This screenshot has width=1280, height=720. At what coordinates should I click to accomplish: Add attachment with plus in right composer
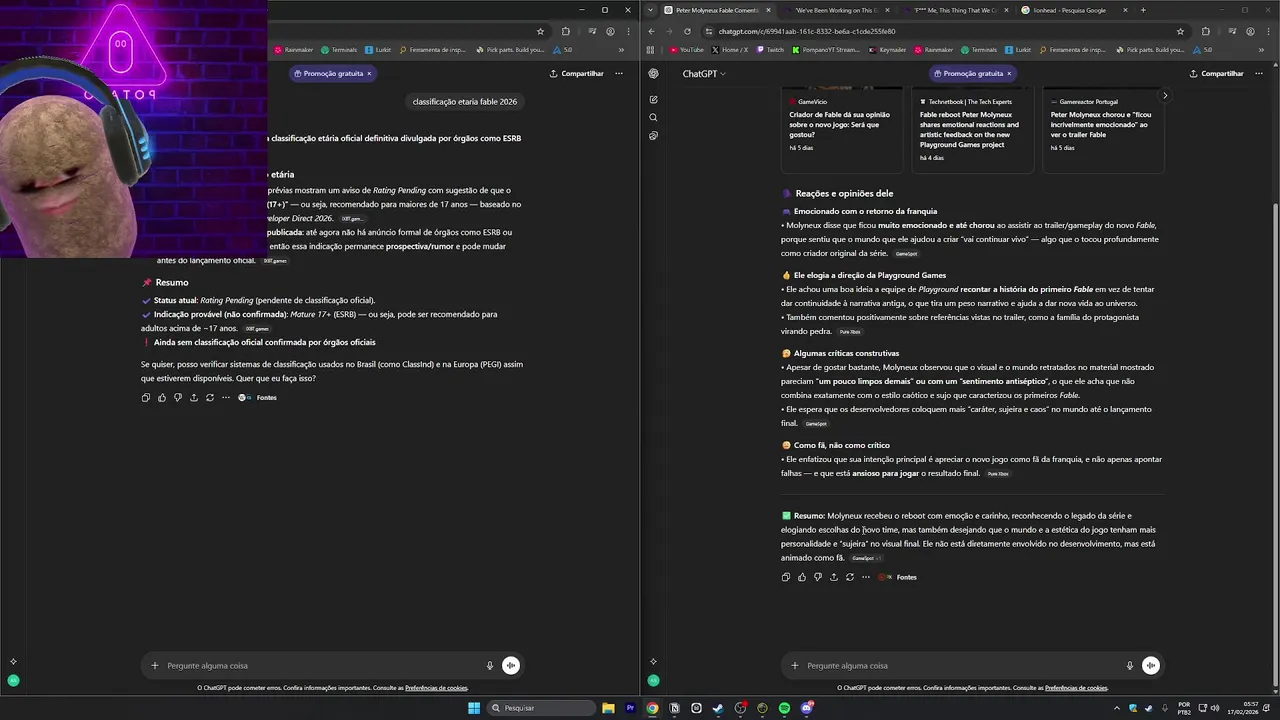tap(795, 665)
